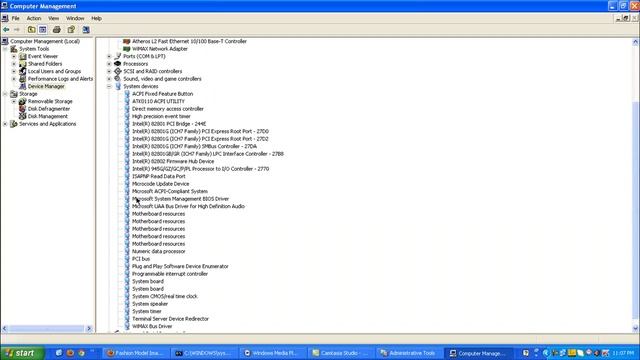
Task: Select Microsoft System Management BIOS Driver
Action: click(180, 199)
